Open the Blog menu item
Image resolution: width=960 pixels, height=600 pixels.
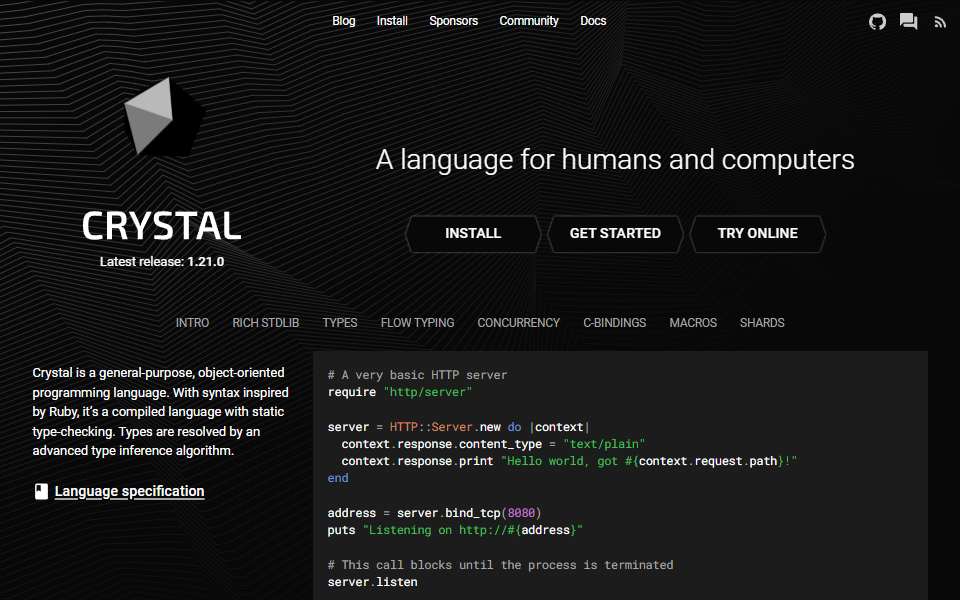pyautogui.click(x=343, y=21)
